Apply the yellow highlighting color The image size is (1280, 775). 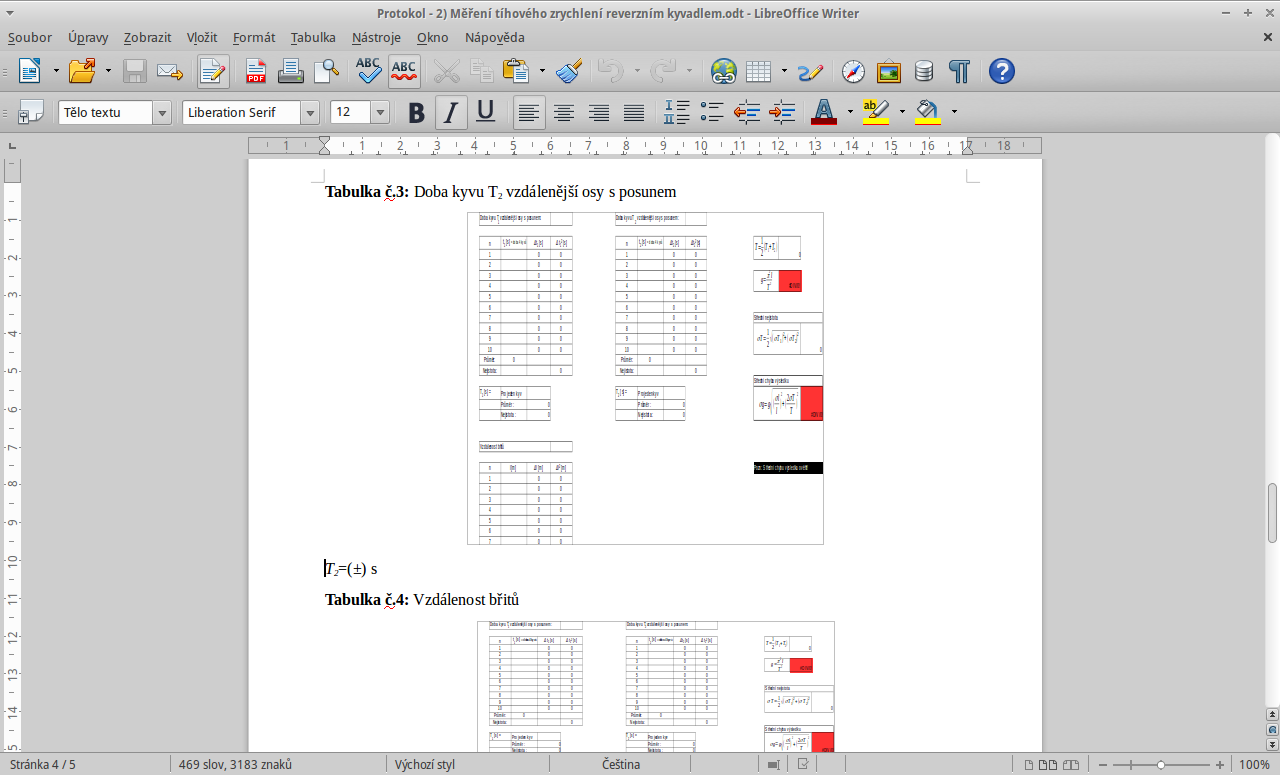tap(876, 112)
